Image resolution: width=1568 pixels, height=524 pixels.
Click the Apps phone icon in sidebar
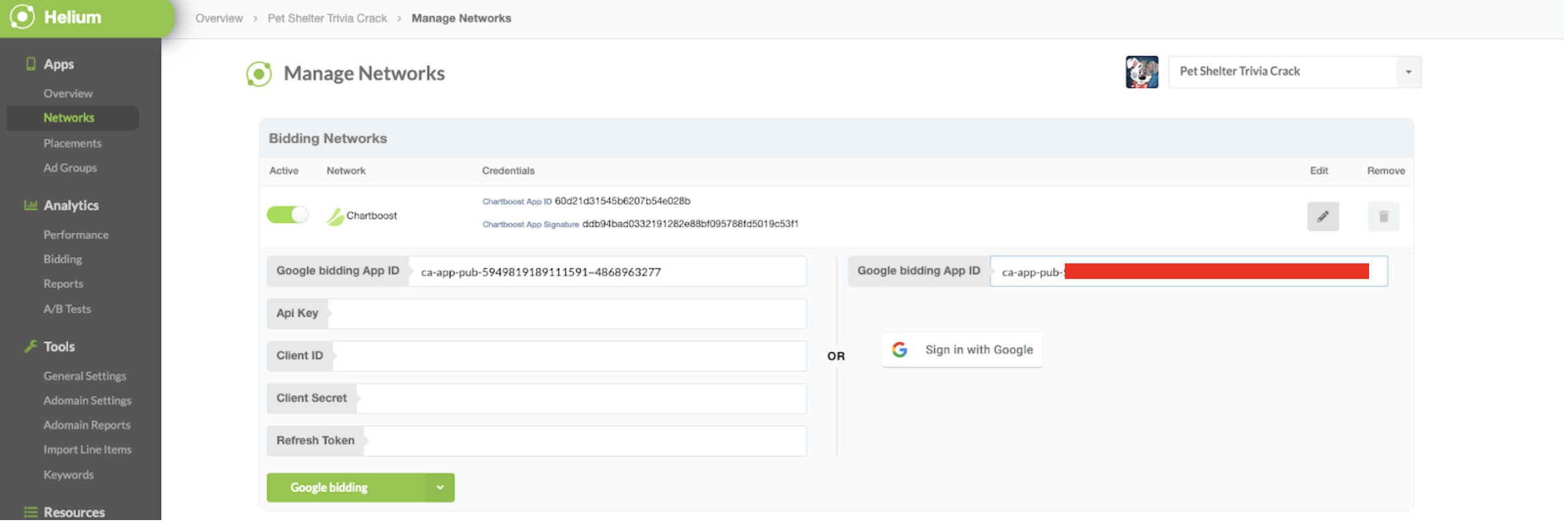[x=31, y=64]
